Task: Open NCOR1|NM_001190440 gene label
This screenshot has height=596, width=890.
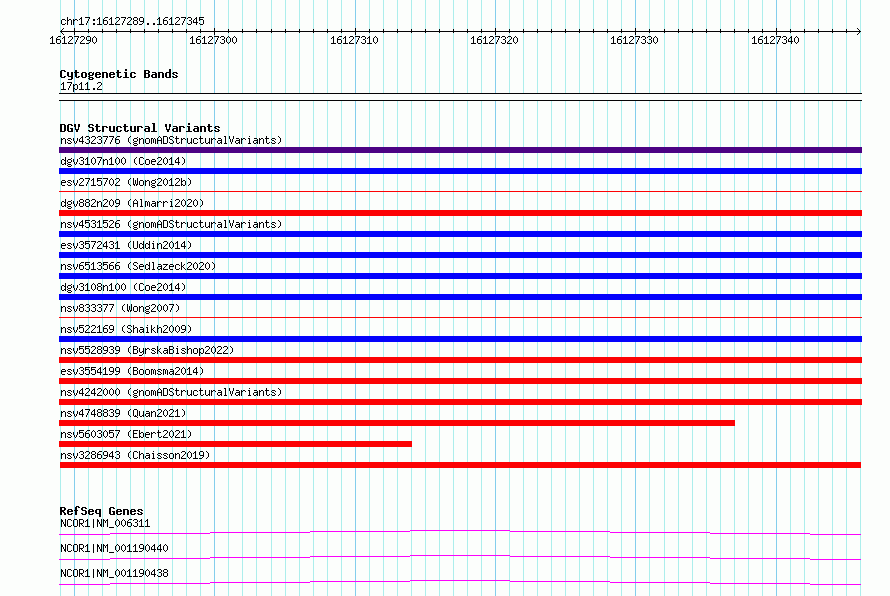Action: click(114, 548)
